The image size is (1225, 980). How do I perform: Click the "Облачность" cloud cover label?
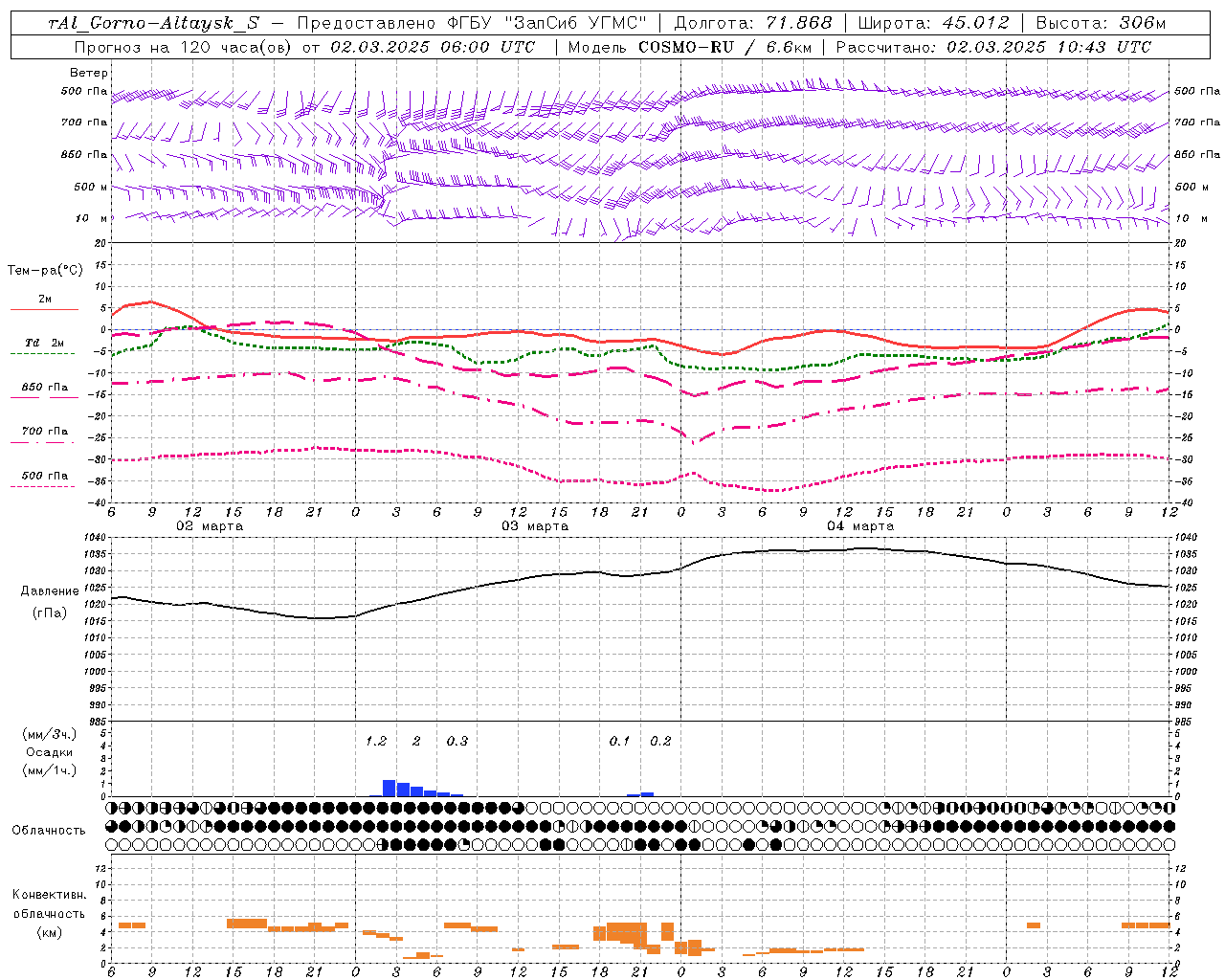coord(49,831)
